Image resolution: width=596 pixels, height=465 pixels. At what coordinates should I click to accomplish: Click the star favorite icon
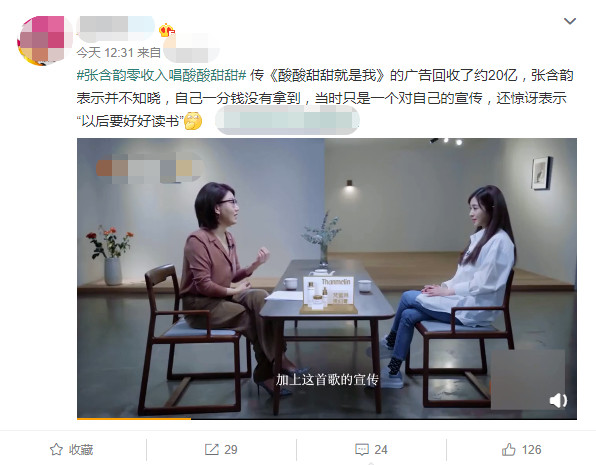[x=56, y=449]
